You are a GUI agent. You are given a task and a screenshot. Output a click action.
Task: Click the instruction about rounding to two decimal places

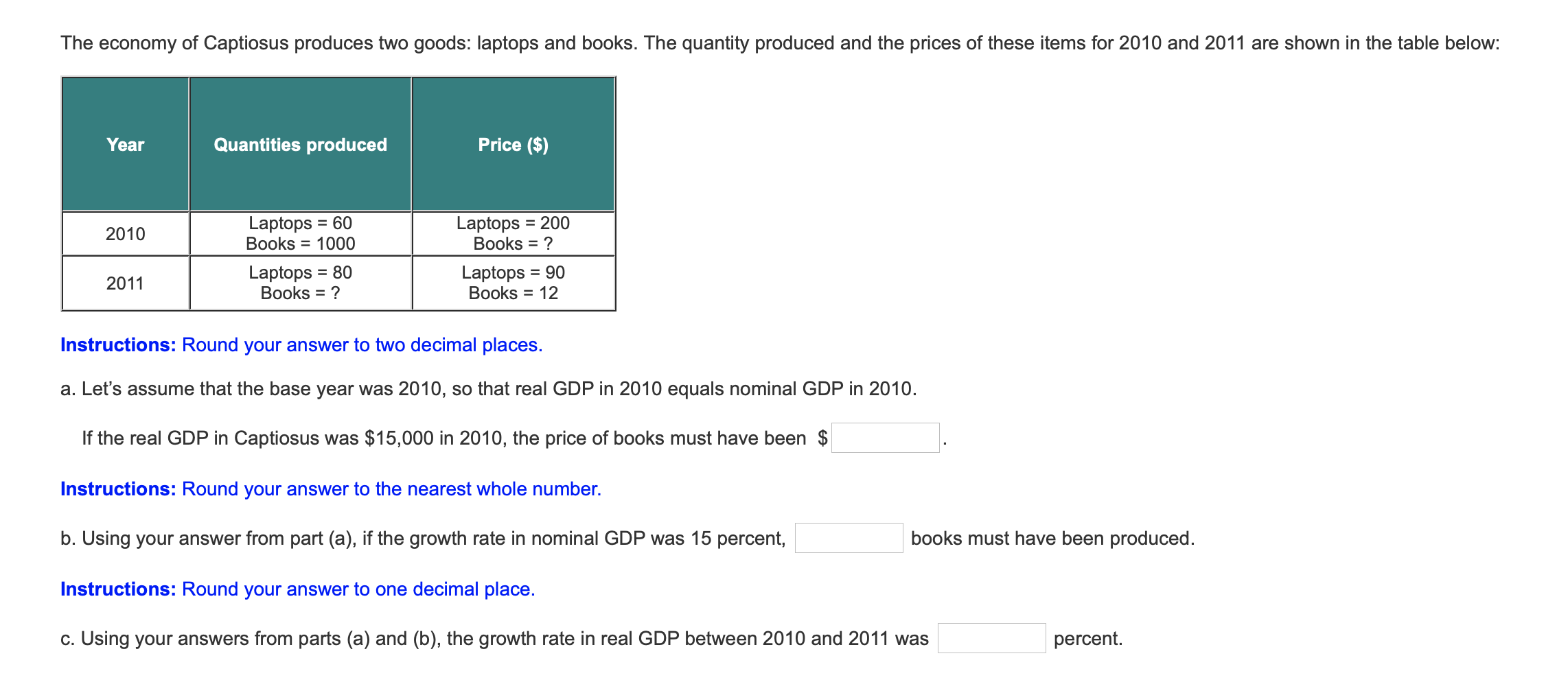301,345
